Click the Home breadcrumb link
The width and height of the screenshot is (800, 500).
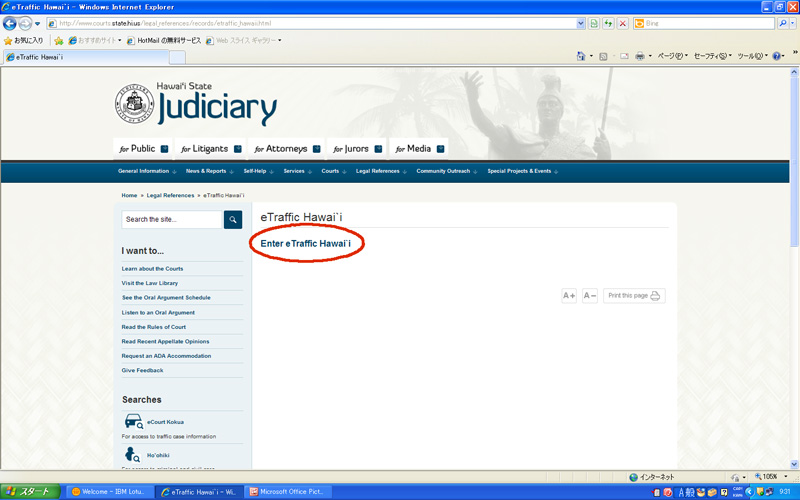click(129, 195)
